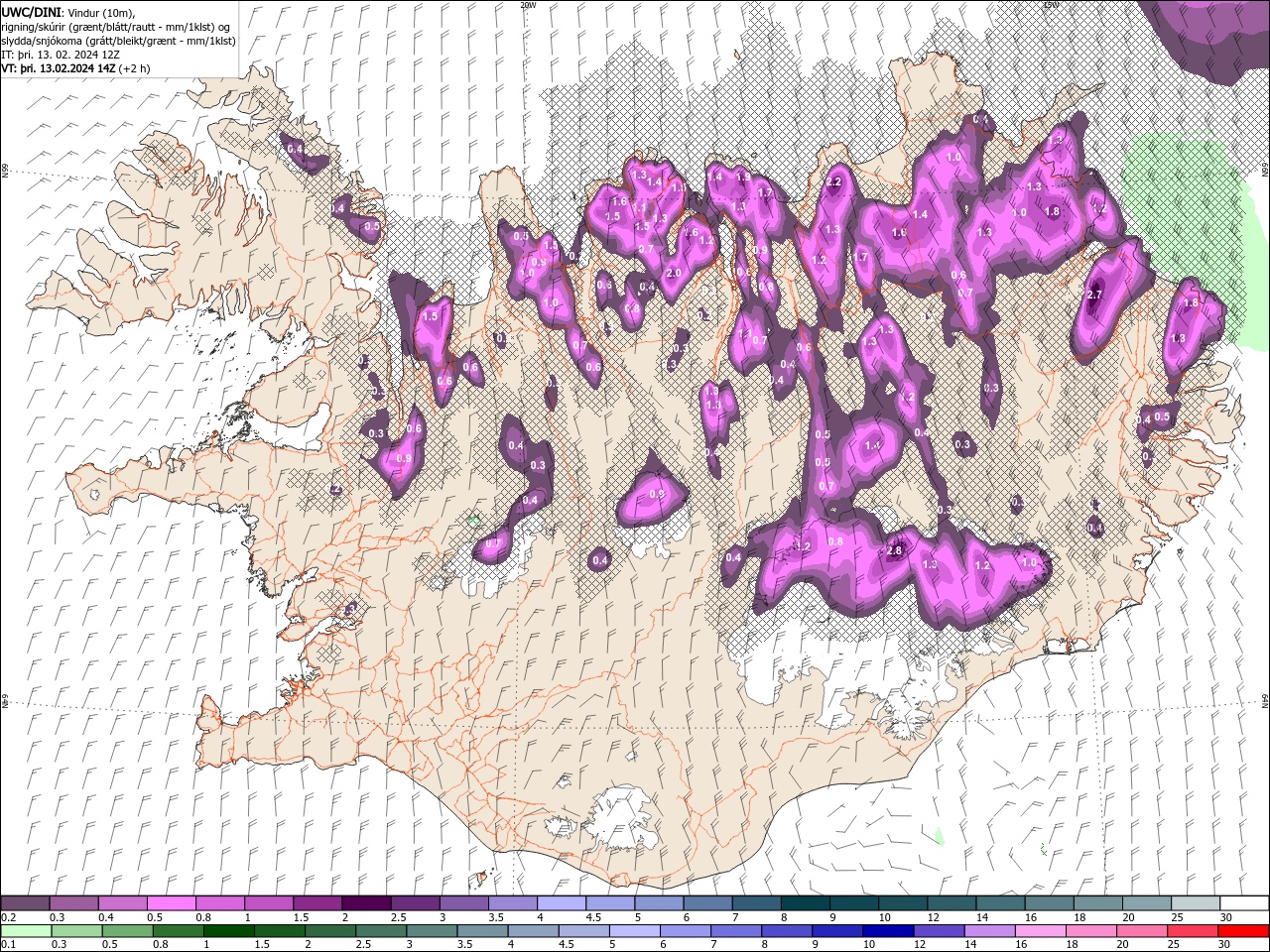This screenshot has width=1270, height=952.
Task: Click the '2.8' snowfall value on the map
Action: (894, 551)
